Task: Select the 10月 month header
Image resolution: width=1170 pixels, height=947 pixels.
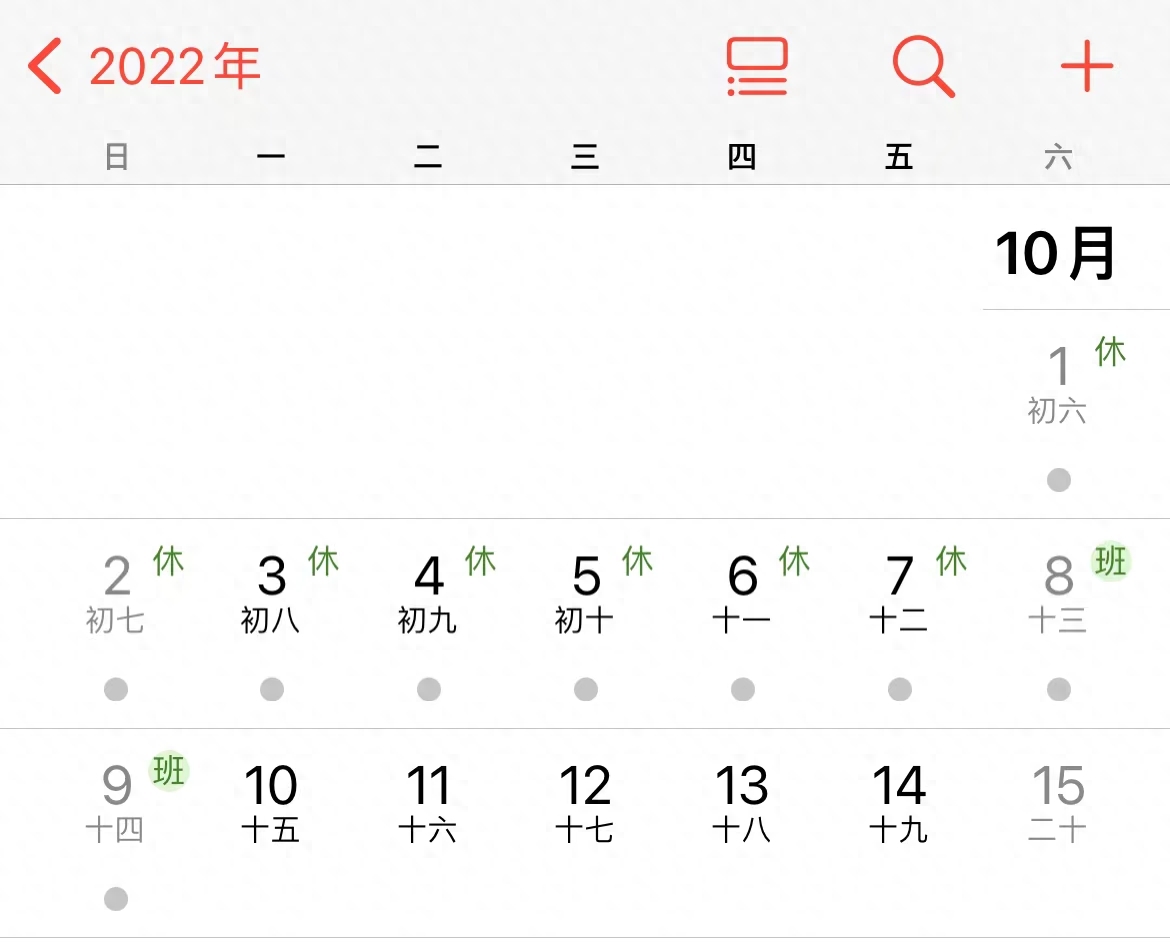Action: click(1056, 254)
